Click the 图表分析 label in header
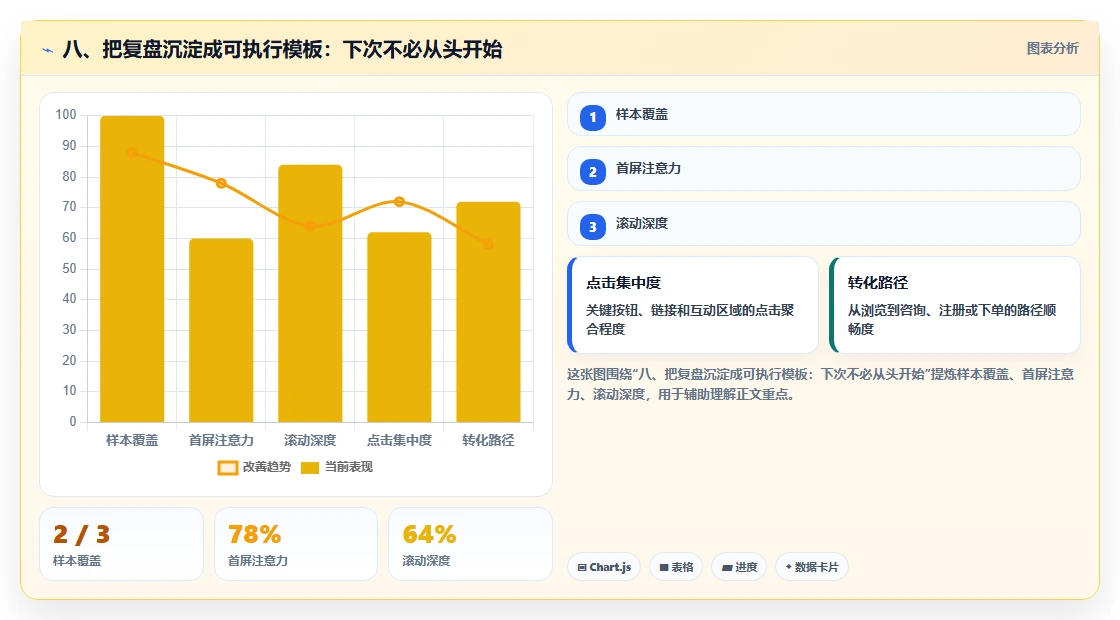1120x620 pixels. coord(1052,49)
